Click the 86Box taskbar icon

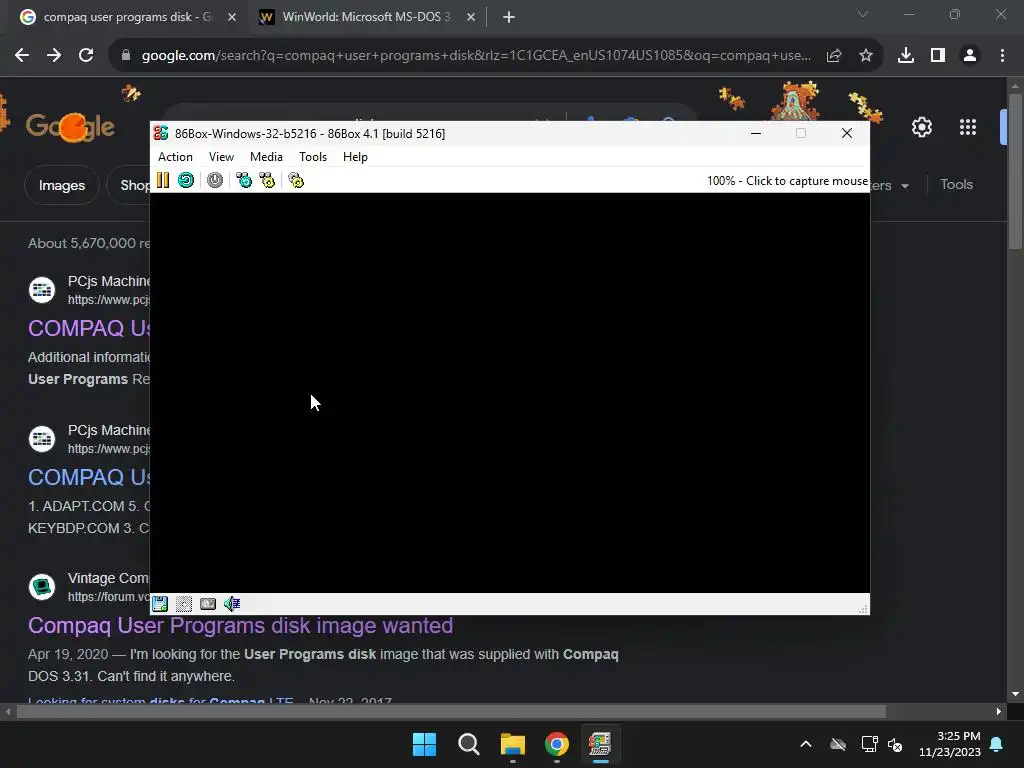(x=600, y=744)
